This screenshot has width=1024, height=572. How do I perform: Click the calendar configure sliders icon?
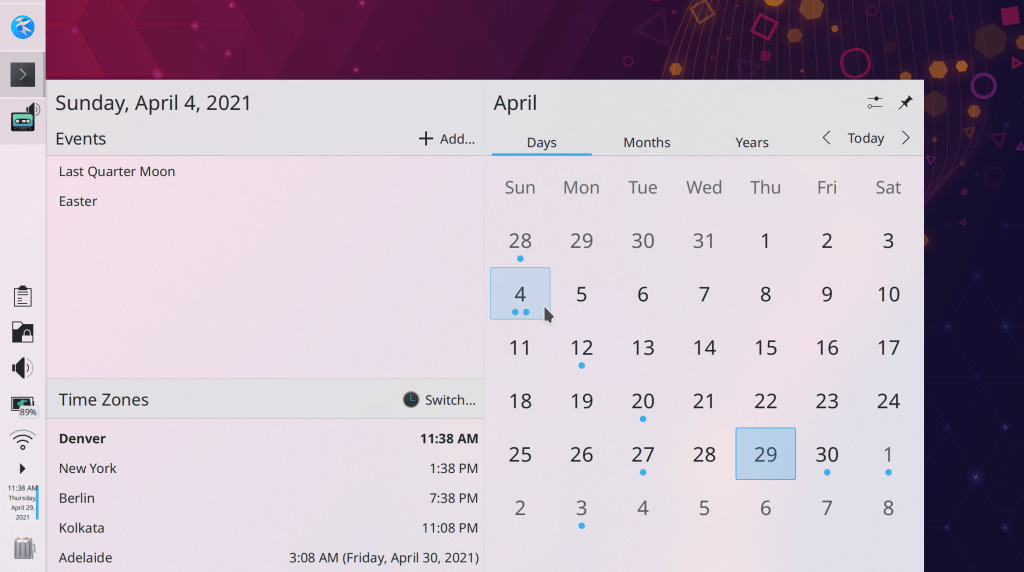pyautogui.click(x=875, y=103)
